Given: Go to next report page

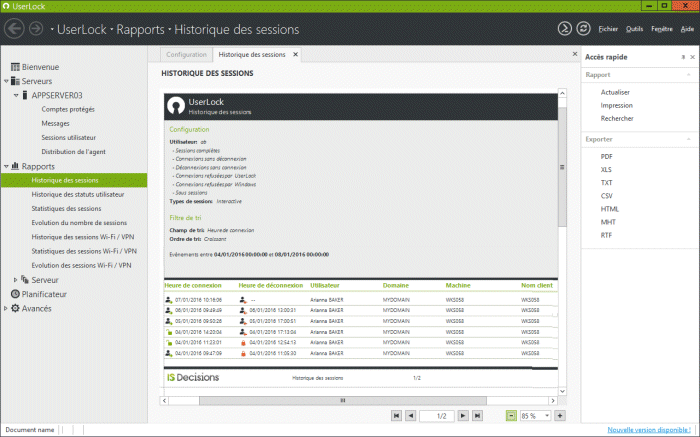Looking at the screenshot, I should (463, 416).
